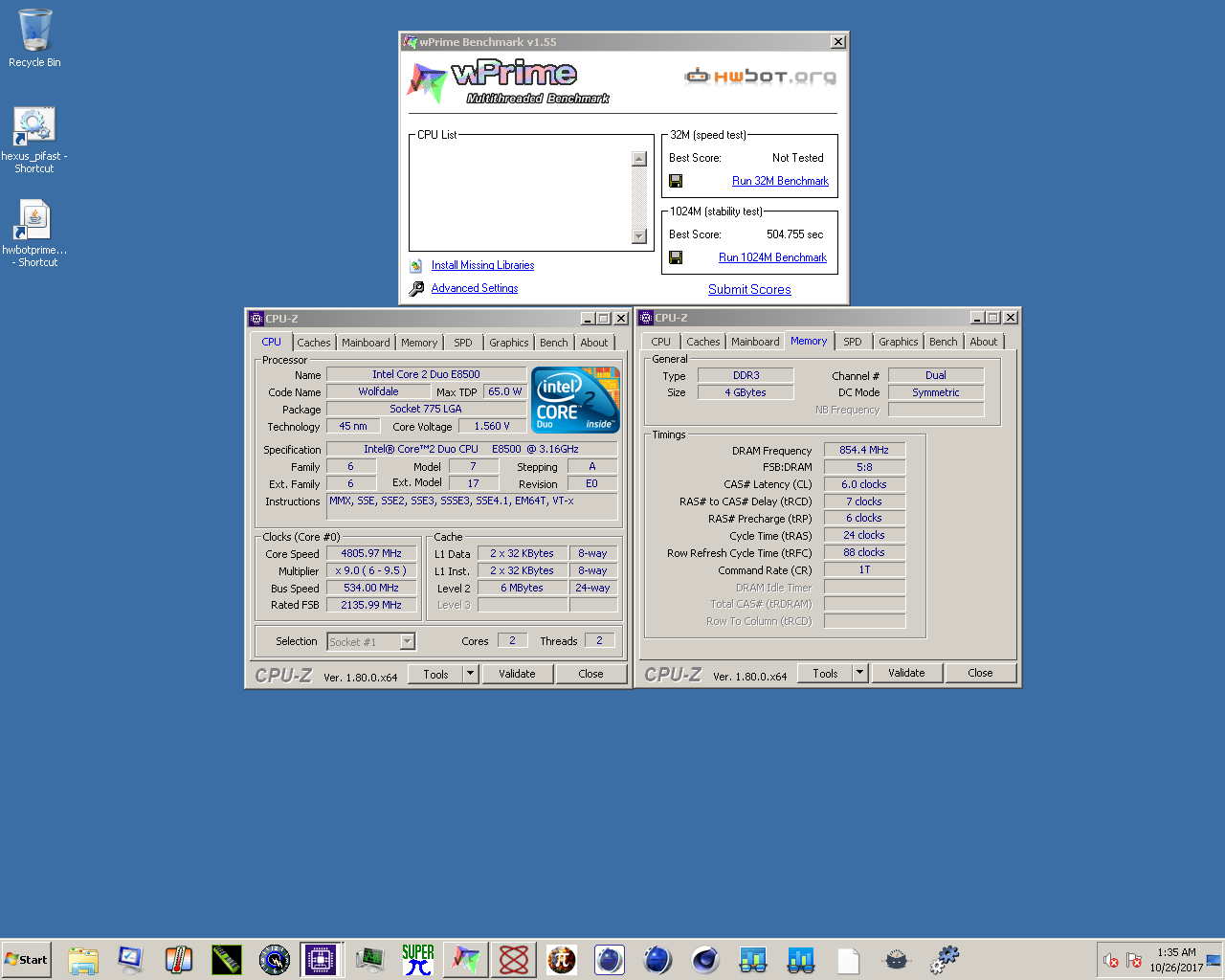Open the Start menu

[x=26, y=960]
